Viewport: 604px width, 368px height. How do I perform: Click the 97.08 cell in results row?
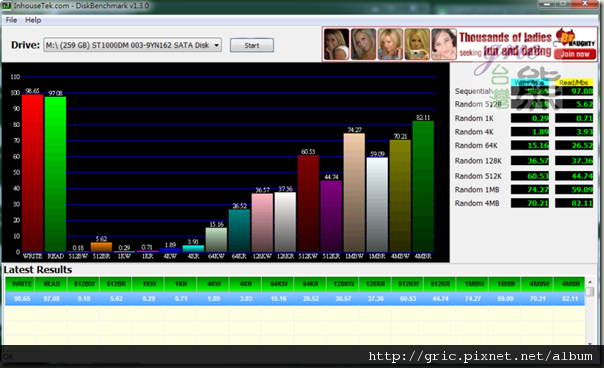click(x=52, y=299)
